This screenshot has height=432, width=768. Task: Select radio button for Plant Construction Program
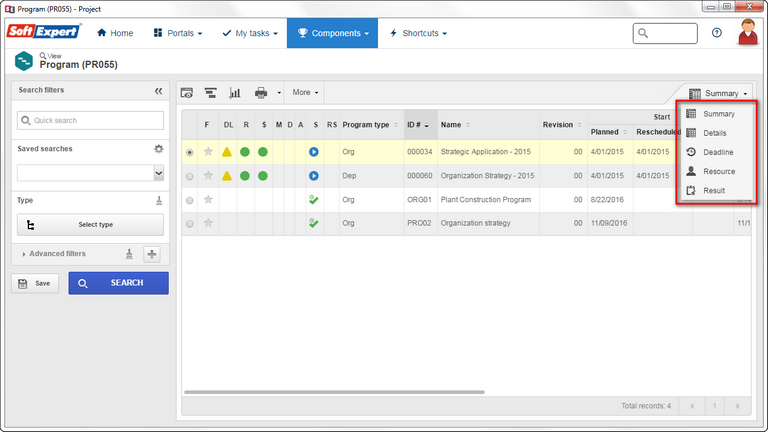(190, 200)
